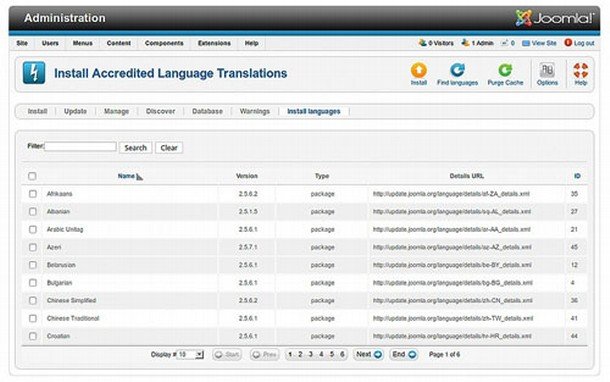Click the Find languages refresh icon
This screenshot has width=610, height=382.
pyautogui.click(x=457, y=70)
